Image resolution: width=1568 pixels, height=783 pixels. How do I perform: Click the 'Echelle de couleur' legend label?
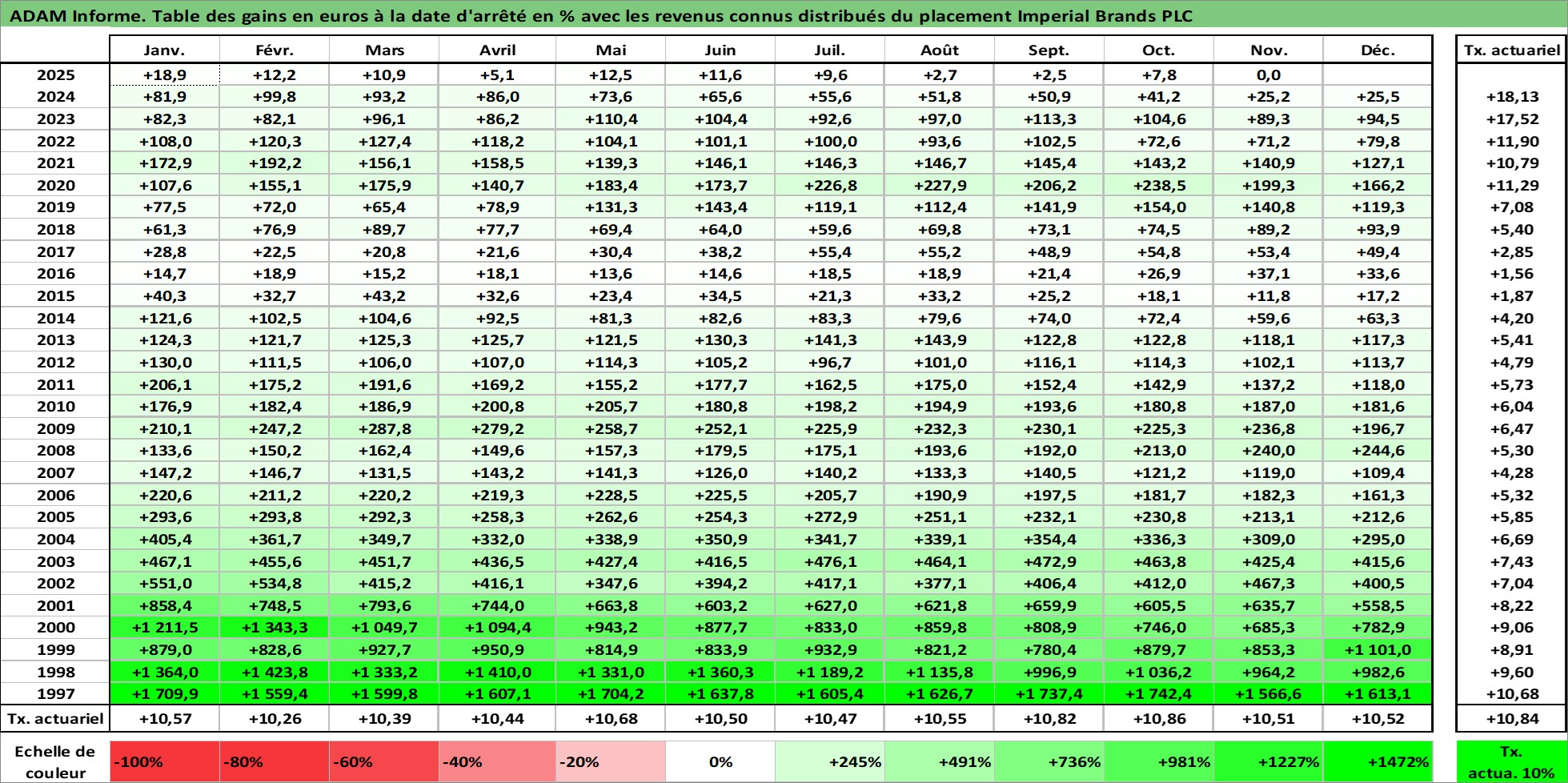click(x=55, y=761)
